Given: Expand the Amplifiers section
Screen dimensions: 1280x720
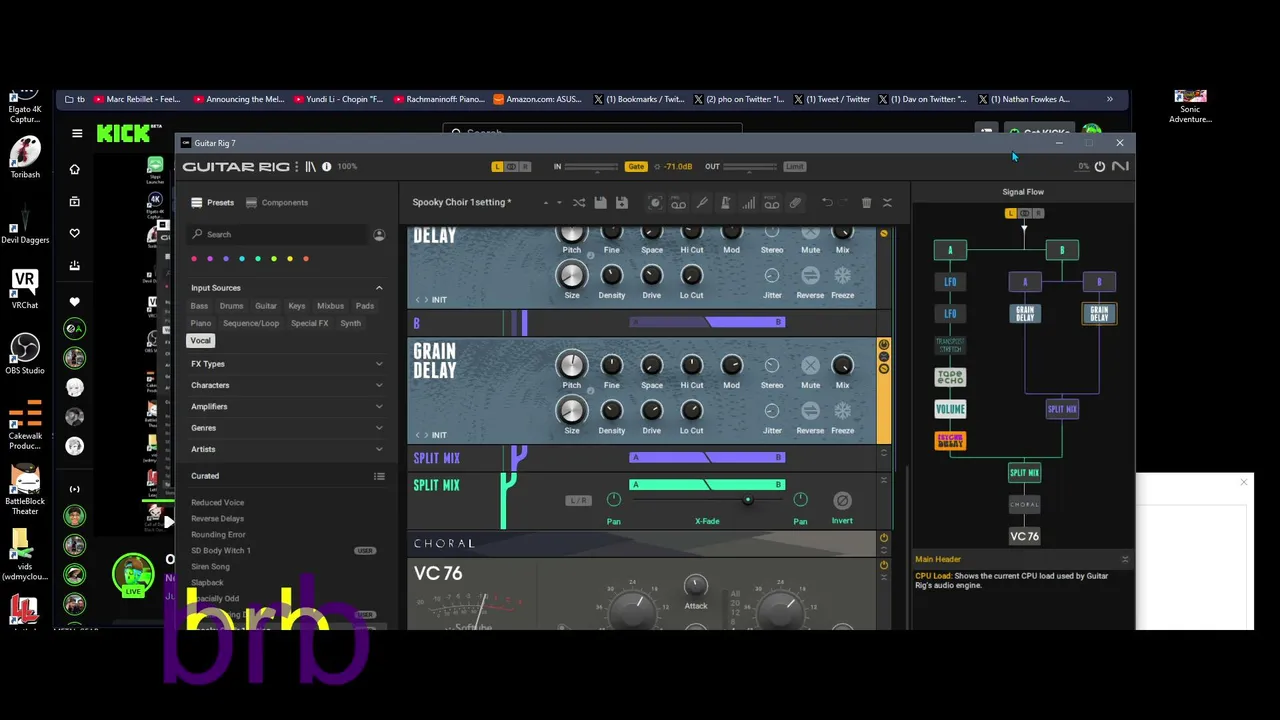Looking at the screenshot, I should (379, 407).
